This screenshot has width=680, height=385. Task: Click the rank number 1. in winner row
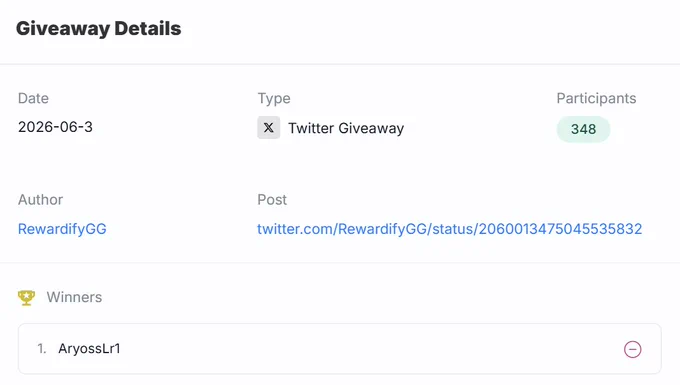pyautogui.click(x=42, y=349)
